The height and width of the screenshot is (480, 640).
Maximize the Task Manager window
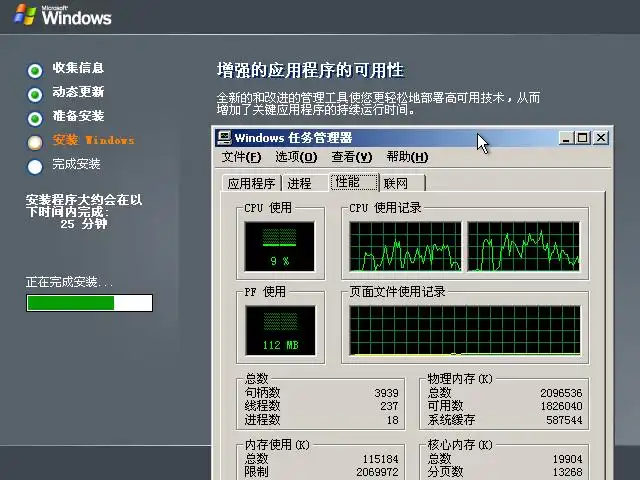coord(582,138)
